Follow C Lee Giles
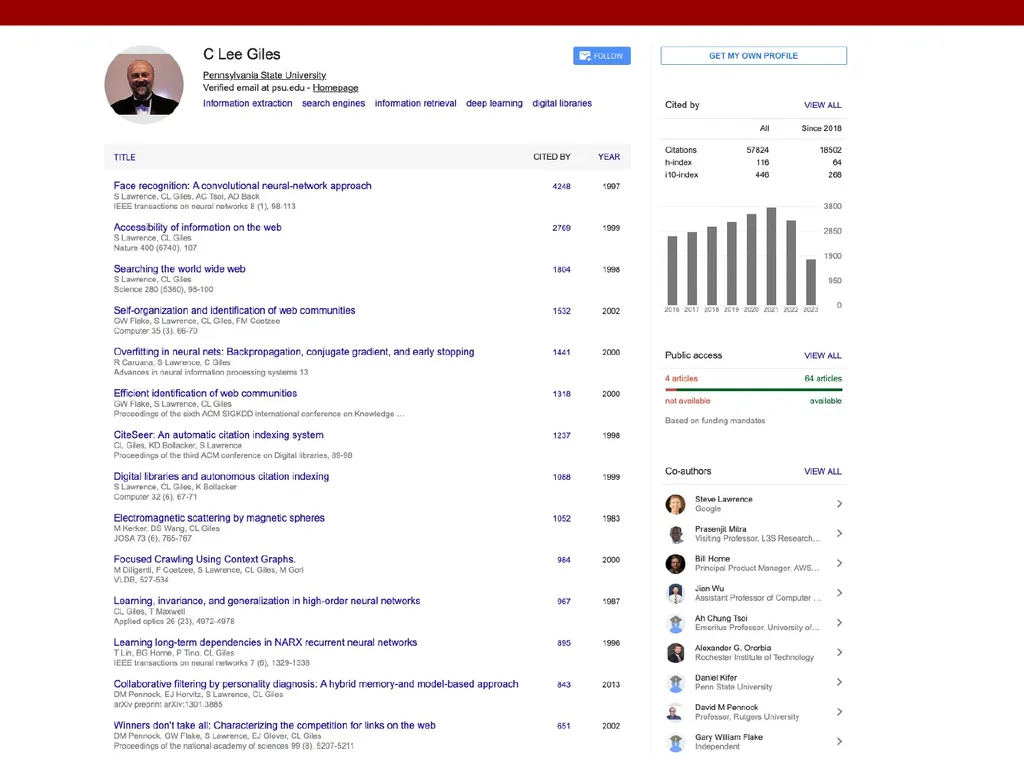The width and height of the screenshot is (1024, 768). pyautogui.click(x=601, y=56)
